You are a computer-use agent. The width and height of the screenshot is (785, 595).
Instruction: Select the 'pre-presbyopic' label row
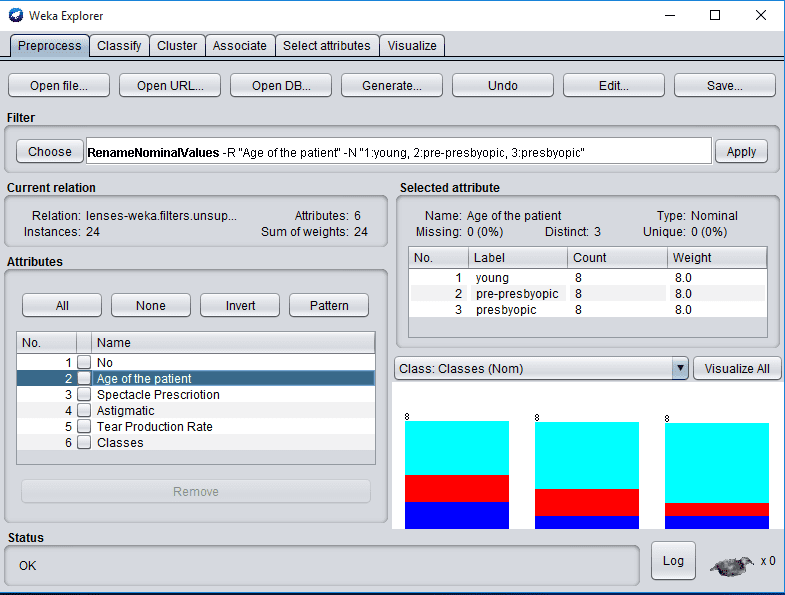(x=588, y=293)
